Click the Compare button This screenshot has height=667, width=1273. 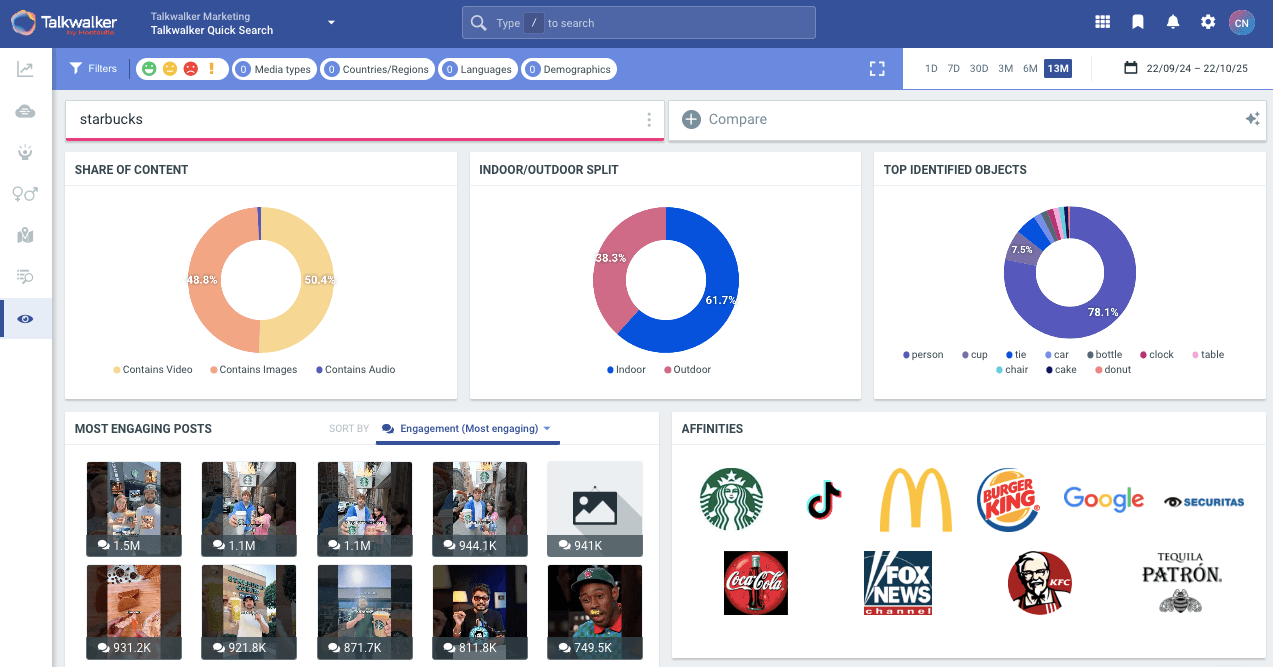coord(726,119)
